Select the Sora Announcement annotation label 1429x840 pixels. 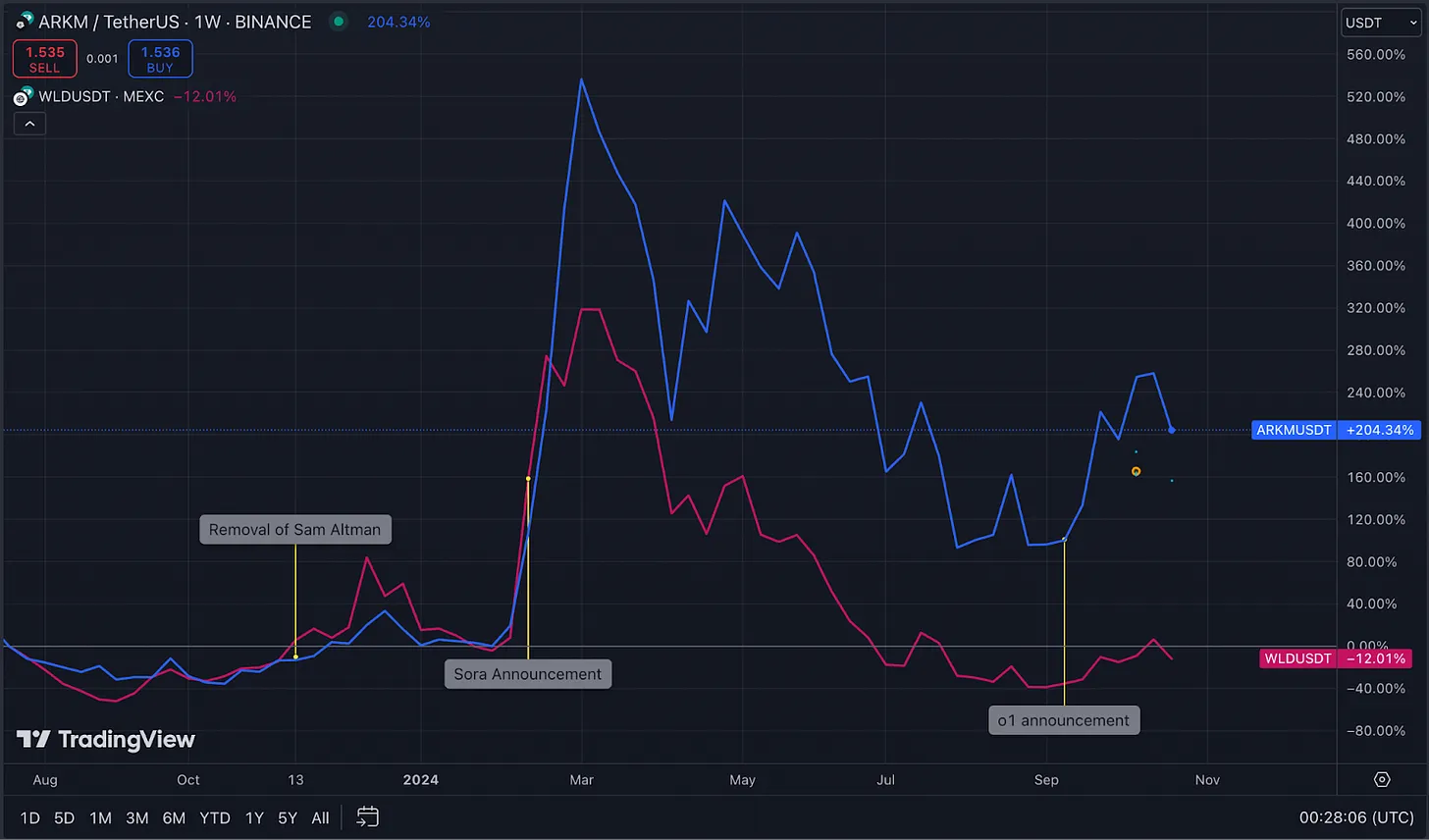click(527, 674)
